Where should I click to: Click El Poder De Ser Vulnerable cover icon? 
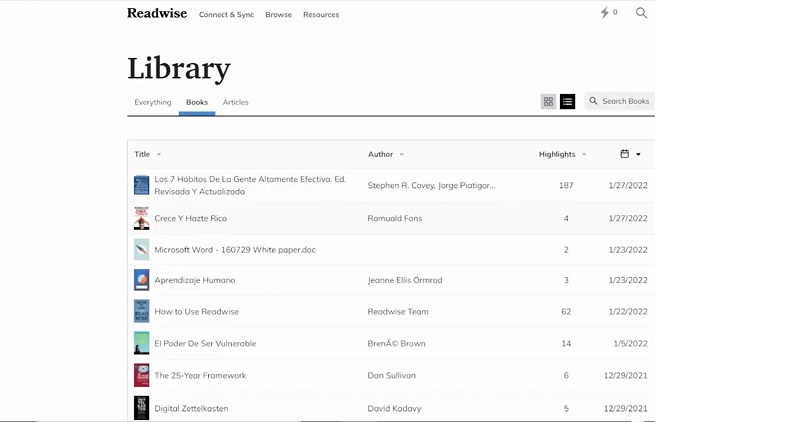pyautogui.click(x=141, y=343)
